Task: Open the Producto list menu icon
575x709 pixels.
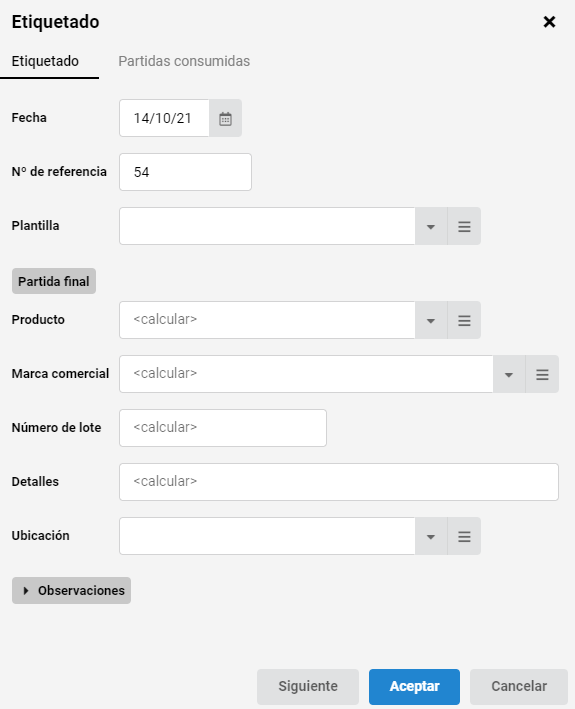Action: click(464, 320)
